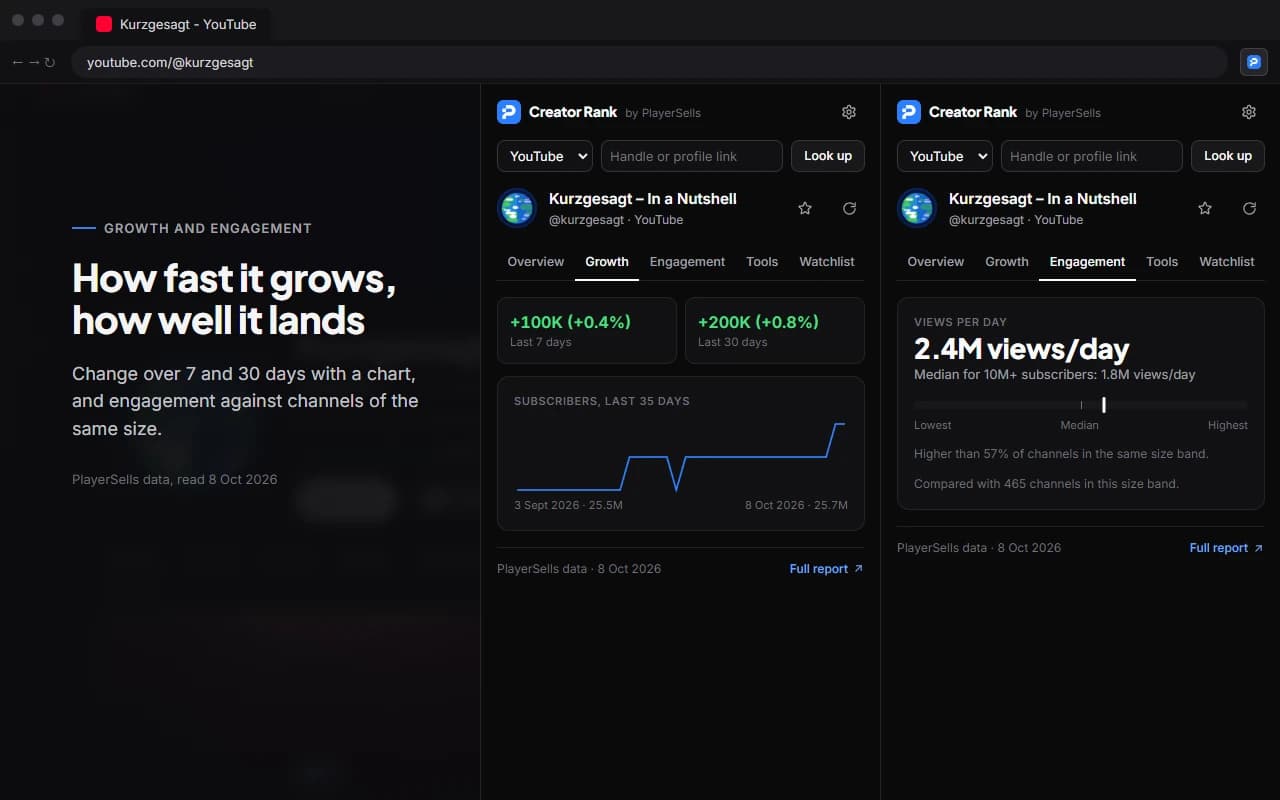Screen dimensions: 1280x800
Task: Click 'VIEWS PER DAY' card heading
Action: 960,322
